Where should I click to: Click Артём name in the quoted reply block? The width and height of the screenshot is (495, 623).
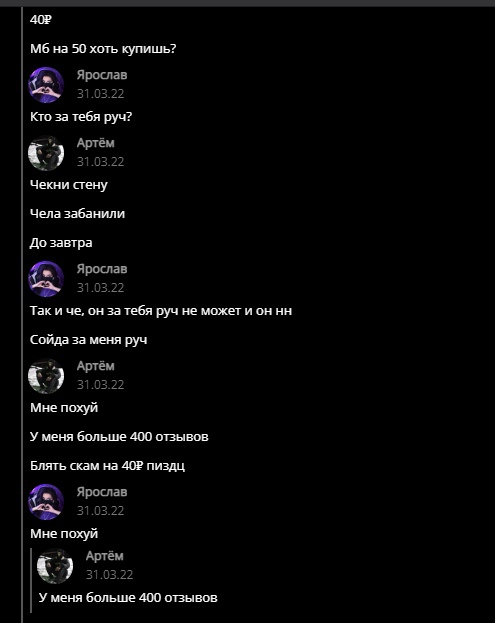pos(104,556)
